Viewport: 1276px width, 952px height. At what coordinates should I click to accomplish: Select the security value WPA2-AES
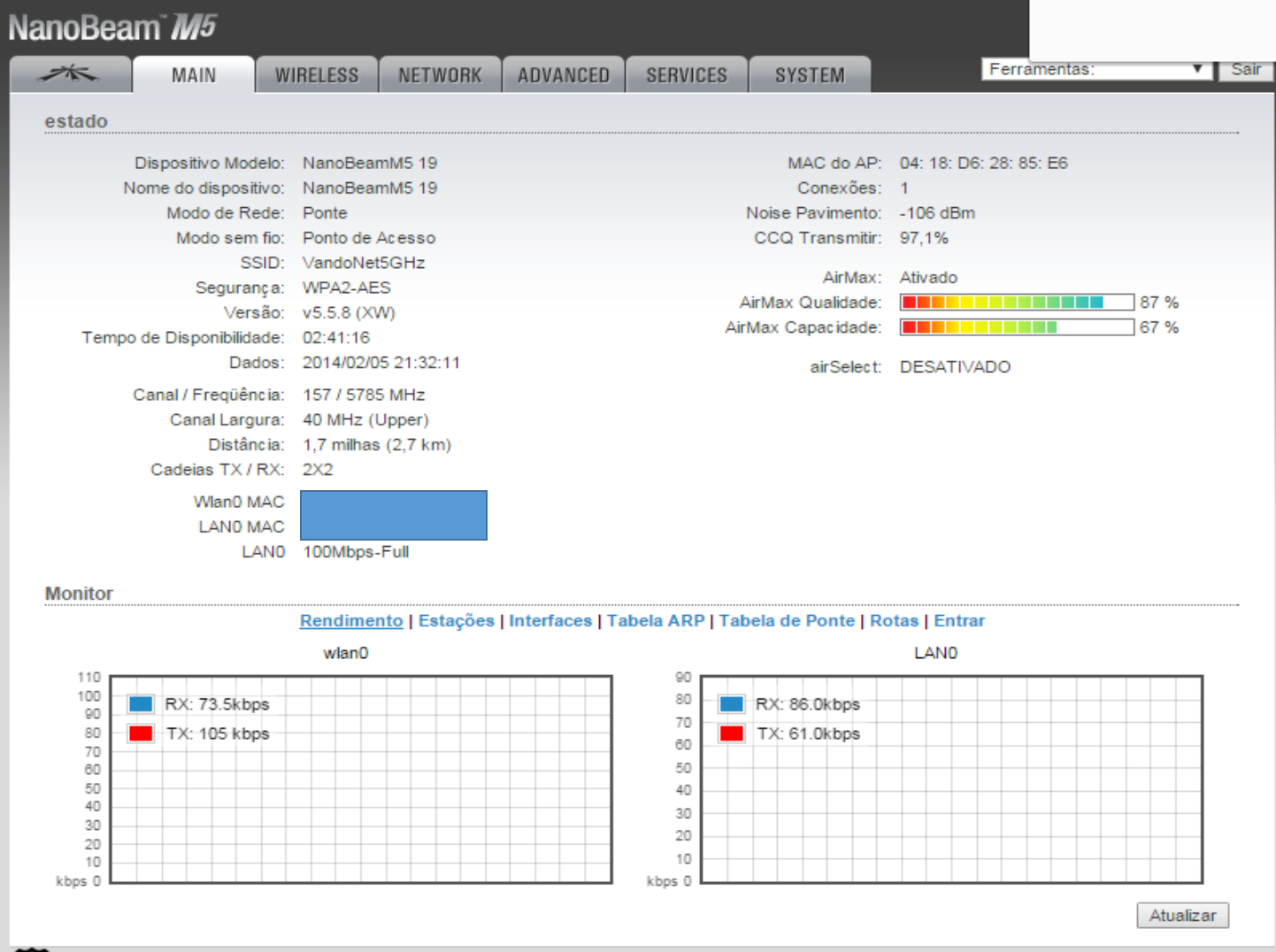[347, 288]
